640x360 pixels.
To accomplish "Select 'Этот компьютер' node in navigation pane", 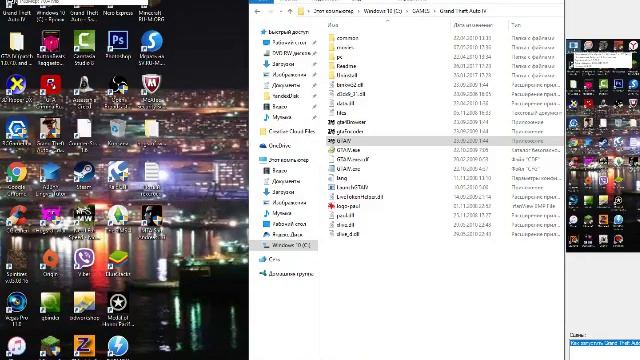I will coord(284,160).
